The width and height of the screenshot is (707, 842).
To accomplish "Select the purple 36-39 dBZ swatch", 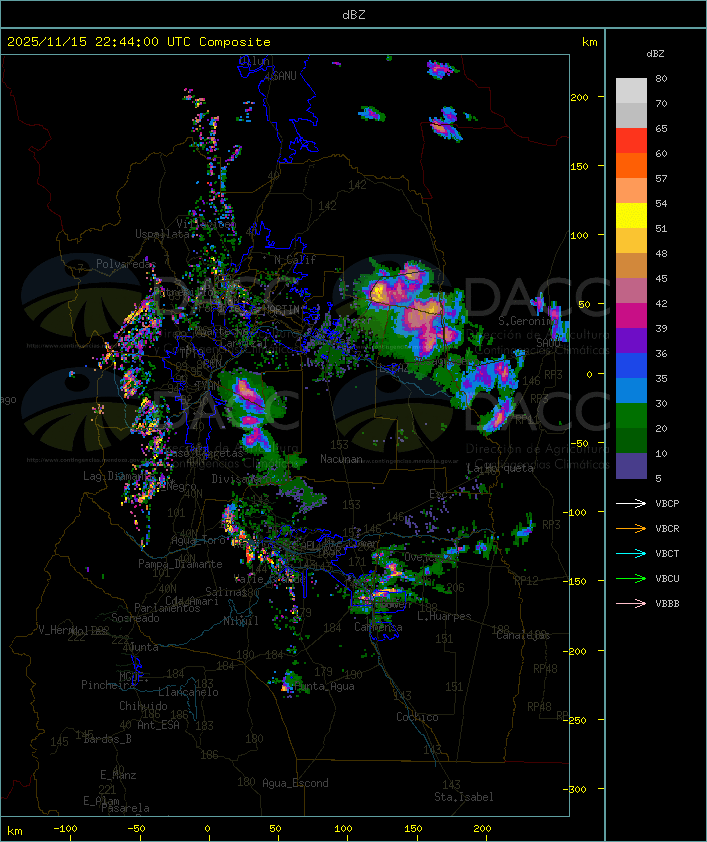I will point(631,340).
